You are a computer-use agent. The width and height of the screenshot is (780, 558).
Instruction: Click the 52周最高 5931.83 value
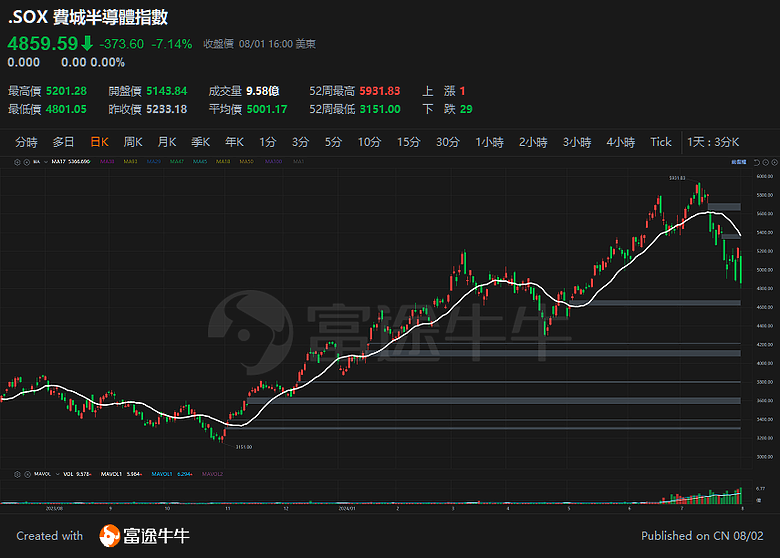click(x=380, y=91)
